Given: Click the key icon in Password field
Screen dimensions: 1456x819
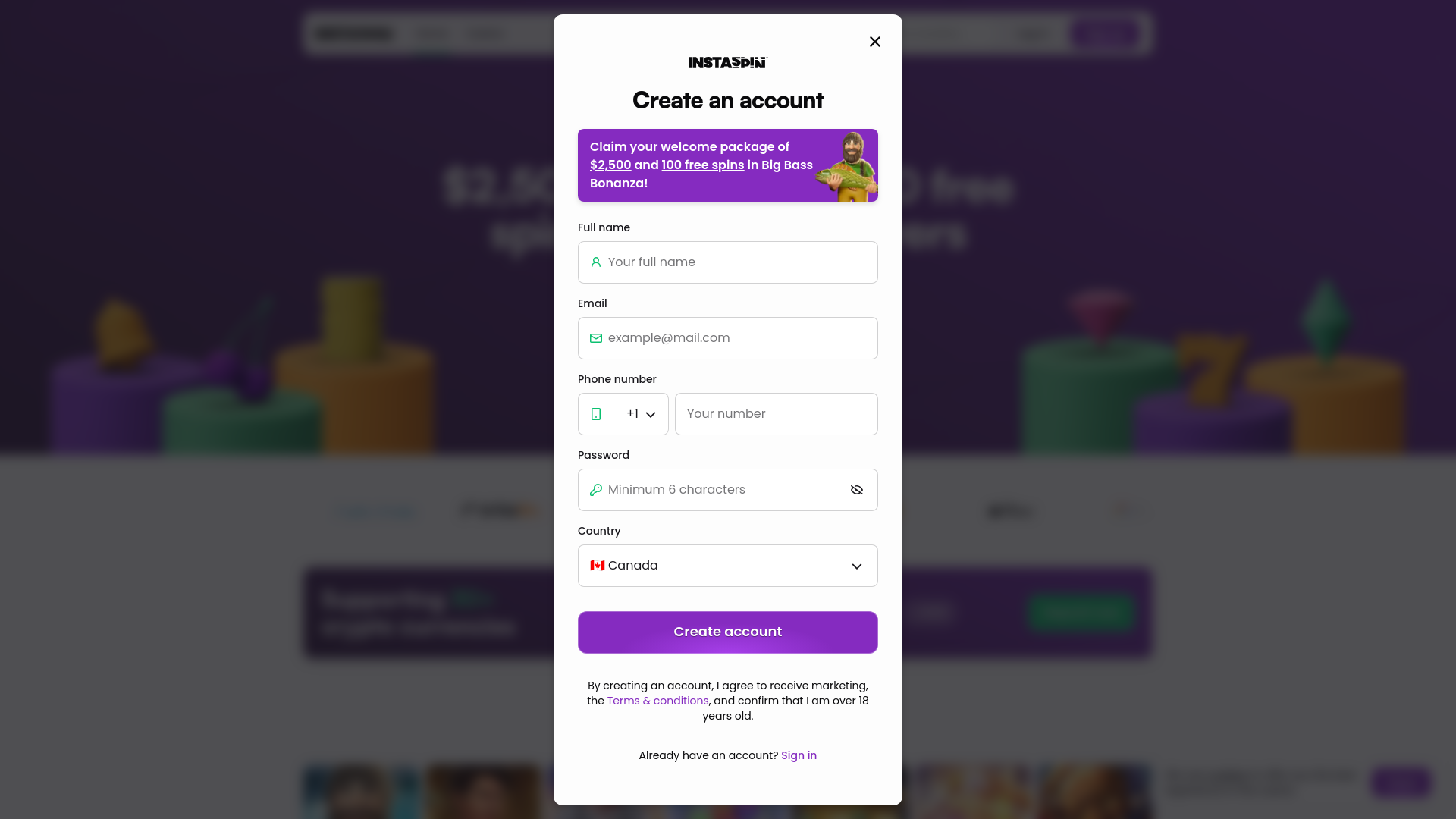Looking at the screenshot, I should click(x=596, y=490).
